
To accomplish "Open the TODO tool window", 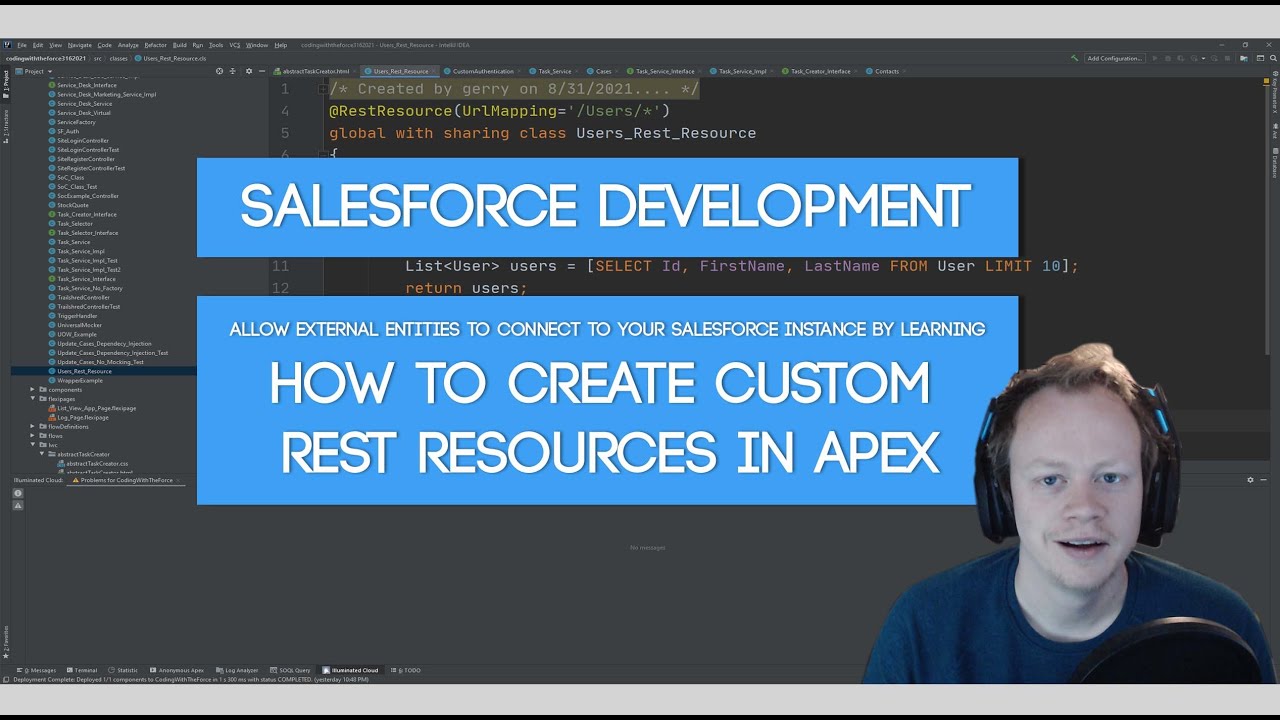I will point(406,670).
